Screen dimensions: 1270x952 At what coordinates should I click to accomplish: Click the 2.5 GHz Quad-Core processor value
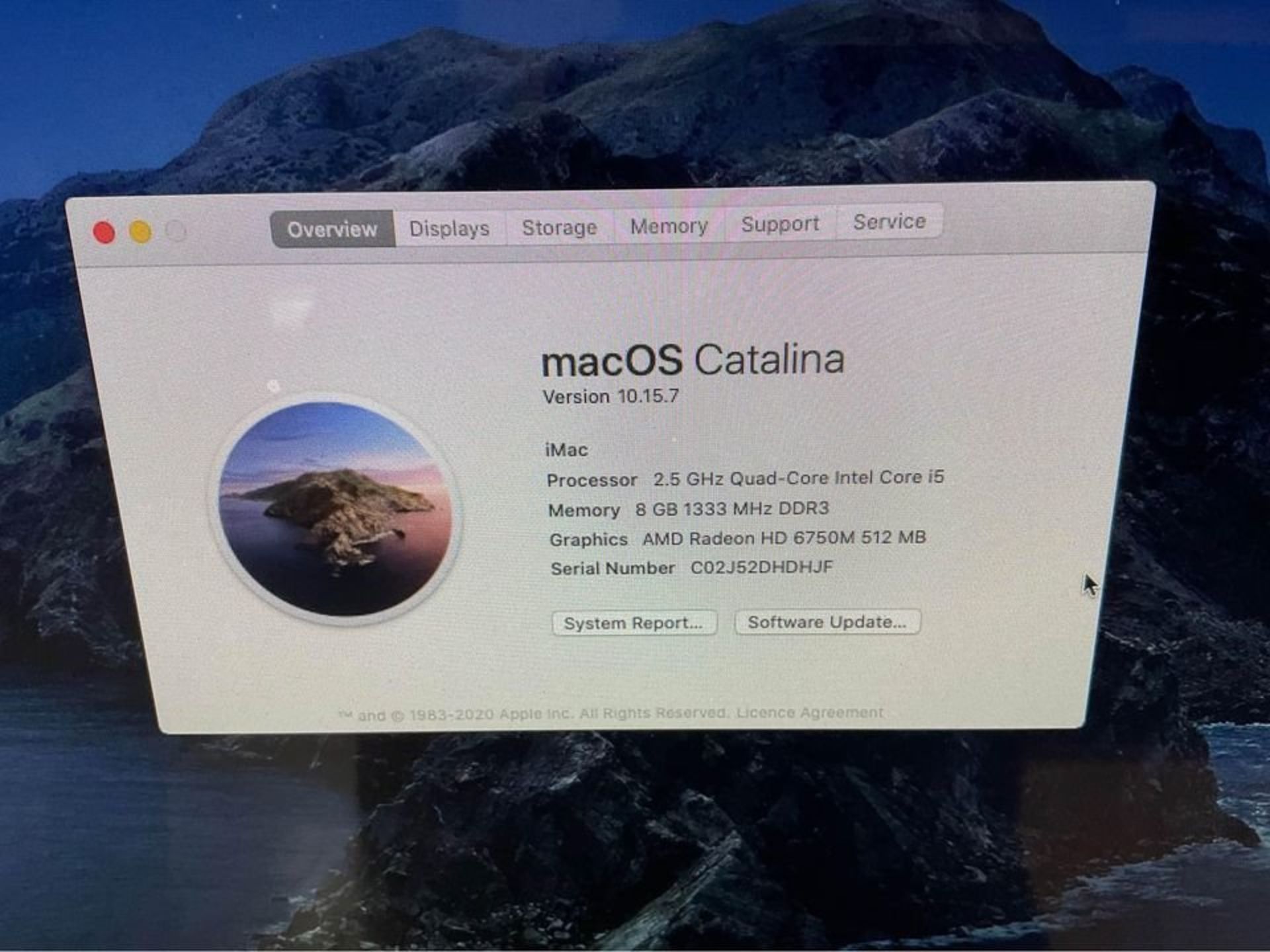798,478
